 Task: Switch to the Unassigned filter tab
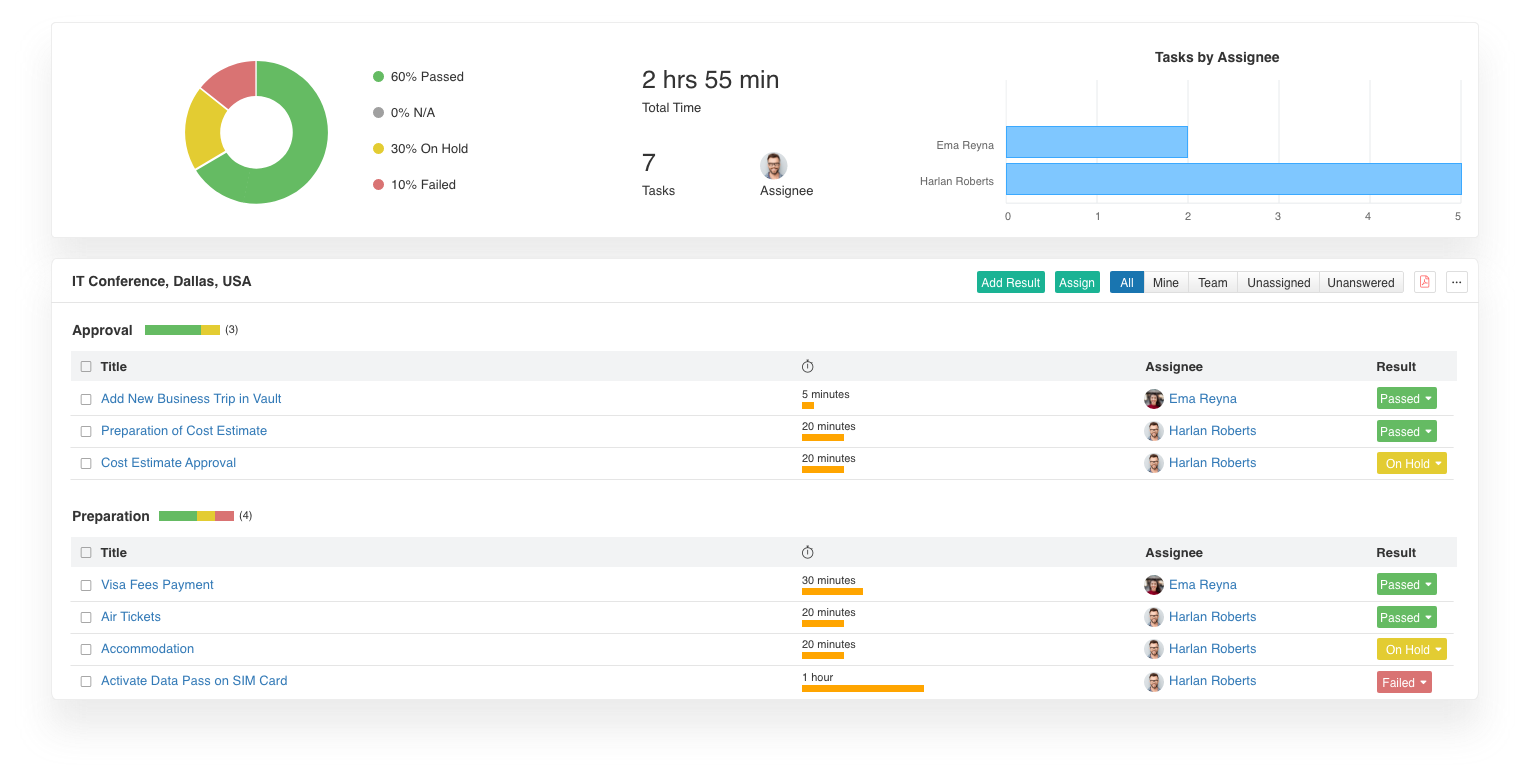1278,282
